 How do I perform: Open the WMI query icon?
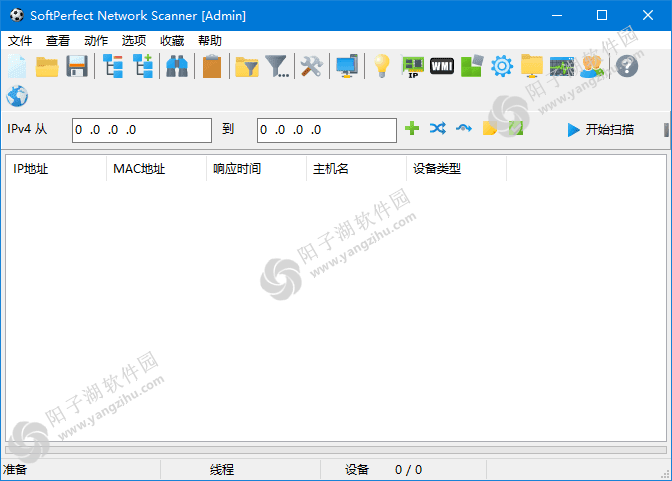coord(442,66)
